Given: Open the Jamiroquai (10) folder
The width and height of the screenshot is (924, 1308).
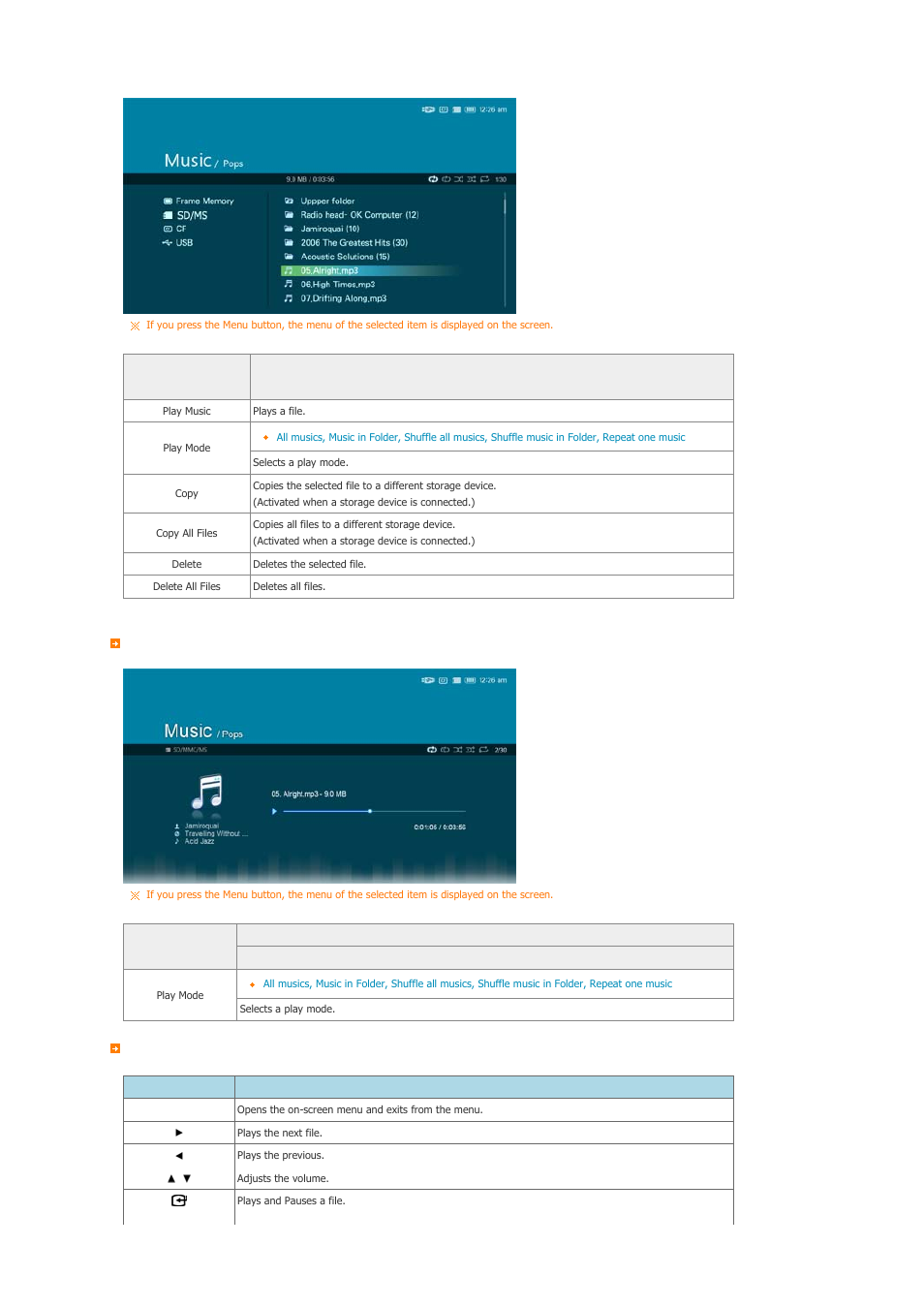Looking at the screenshot, I should point(329,229).
